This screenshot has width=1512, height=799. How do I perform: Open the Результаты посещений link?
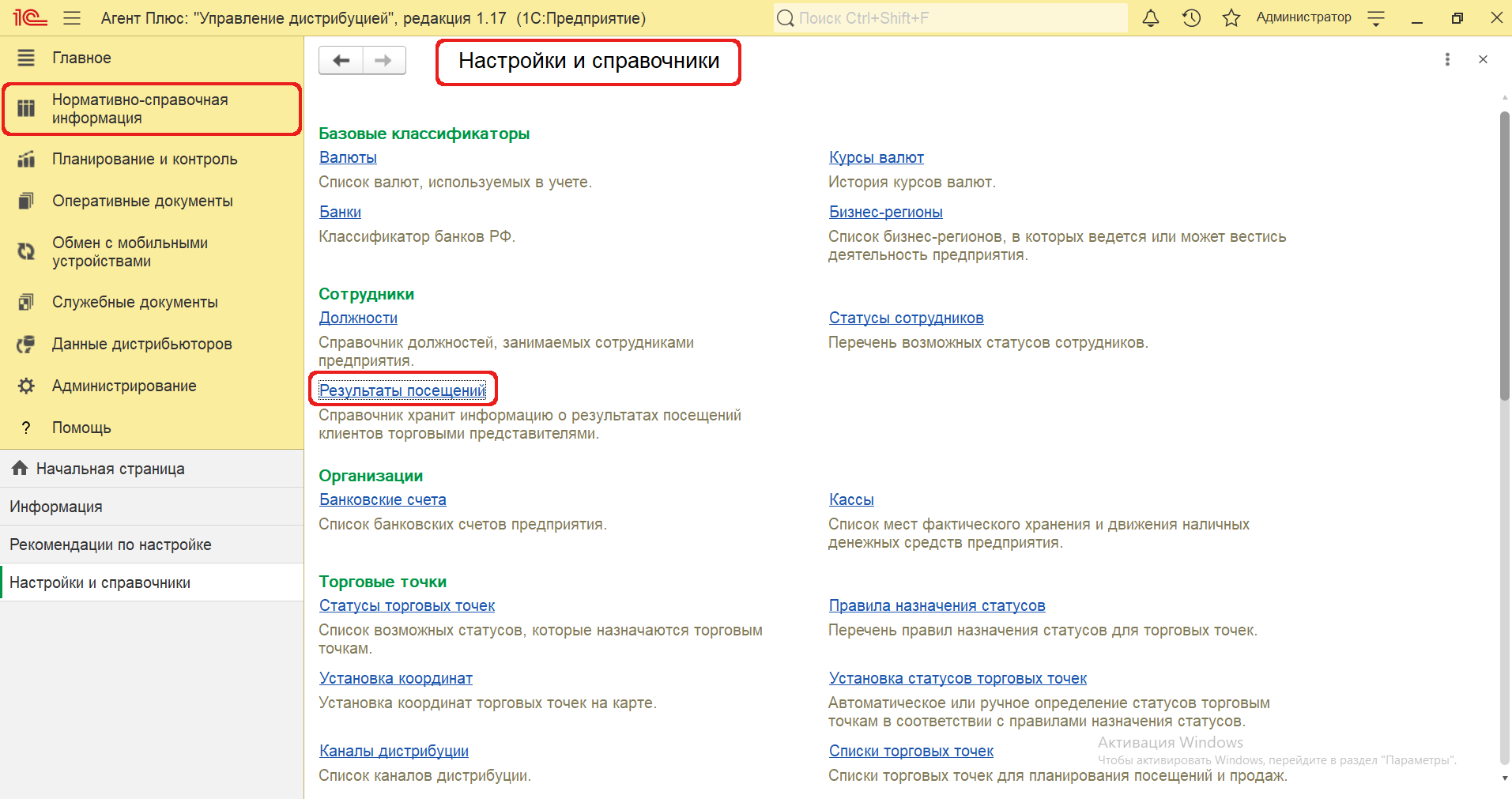[x=402, y=390]
